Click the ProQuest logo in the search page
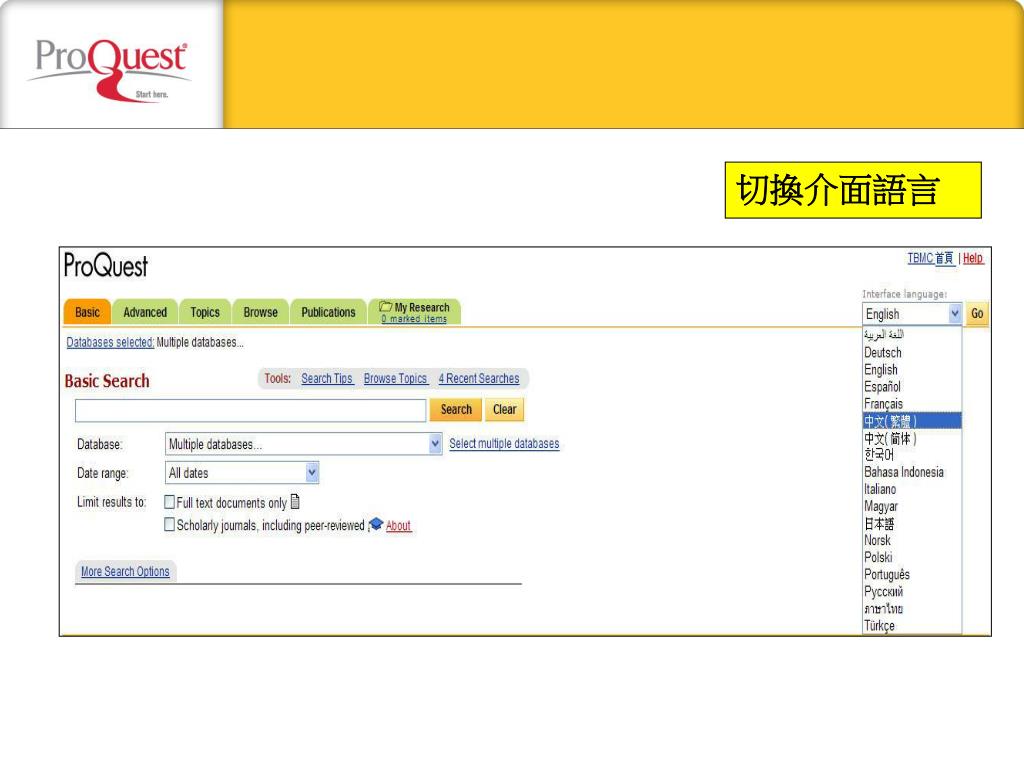1024x768 pixels. (106, 266)
